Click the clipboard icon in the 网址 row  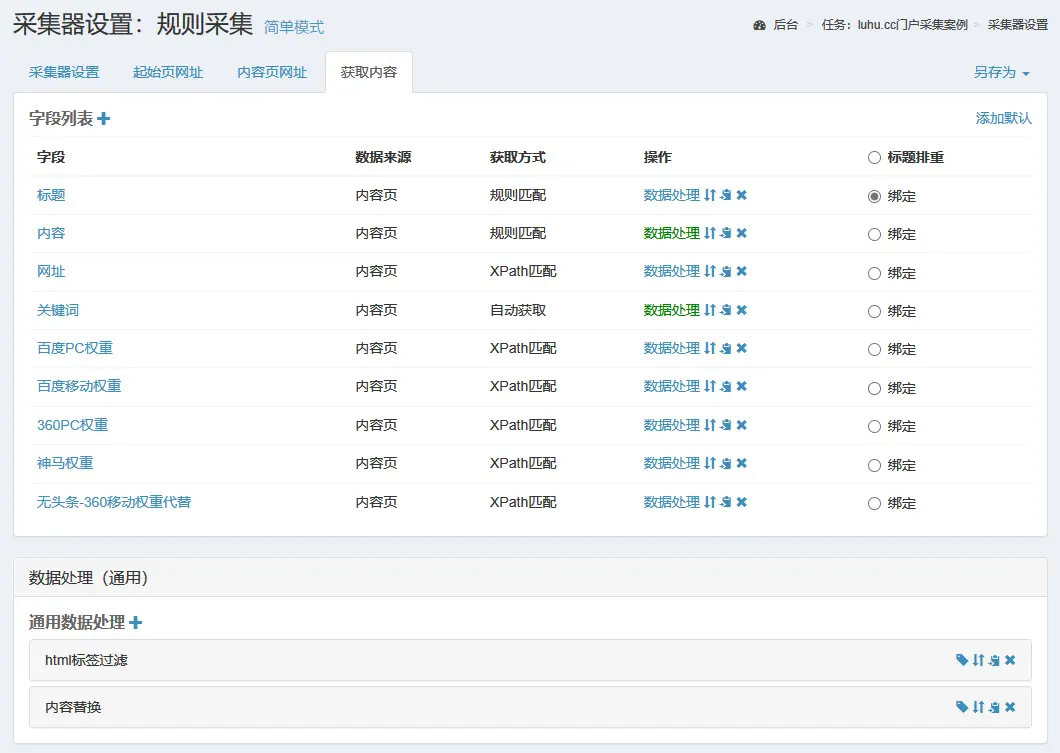tap(726, 271)
